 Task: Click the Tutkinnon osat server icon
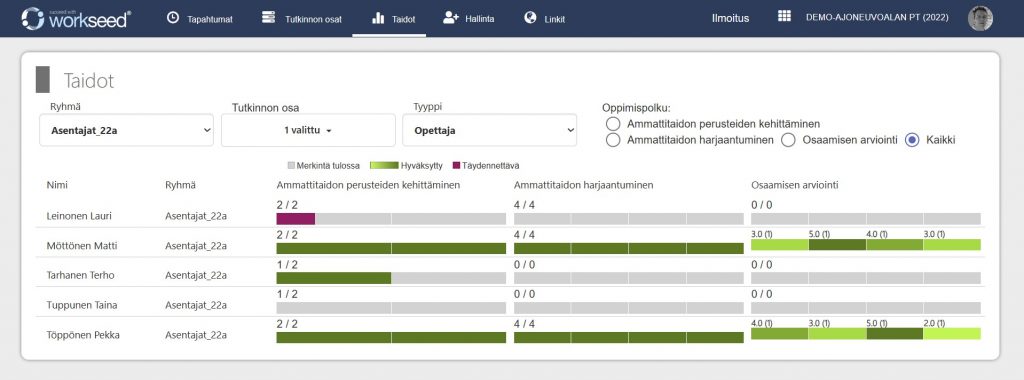(268, 18)
